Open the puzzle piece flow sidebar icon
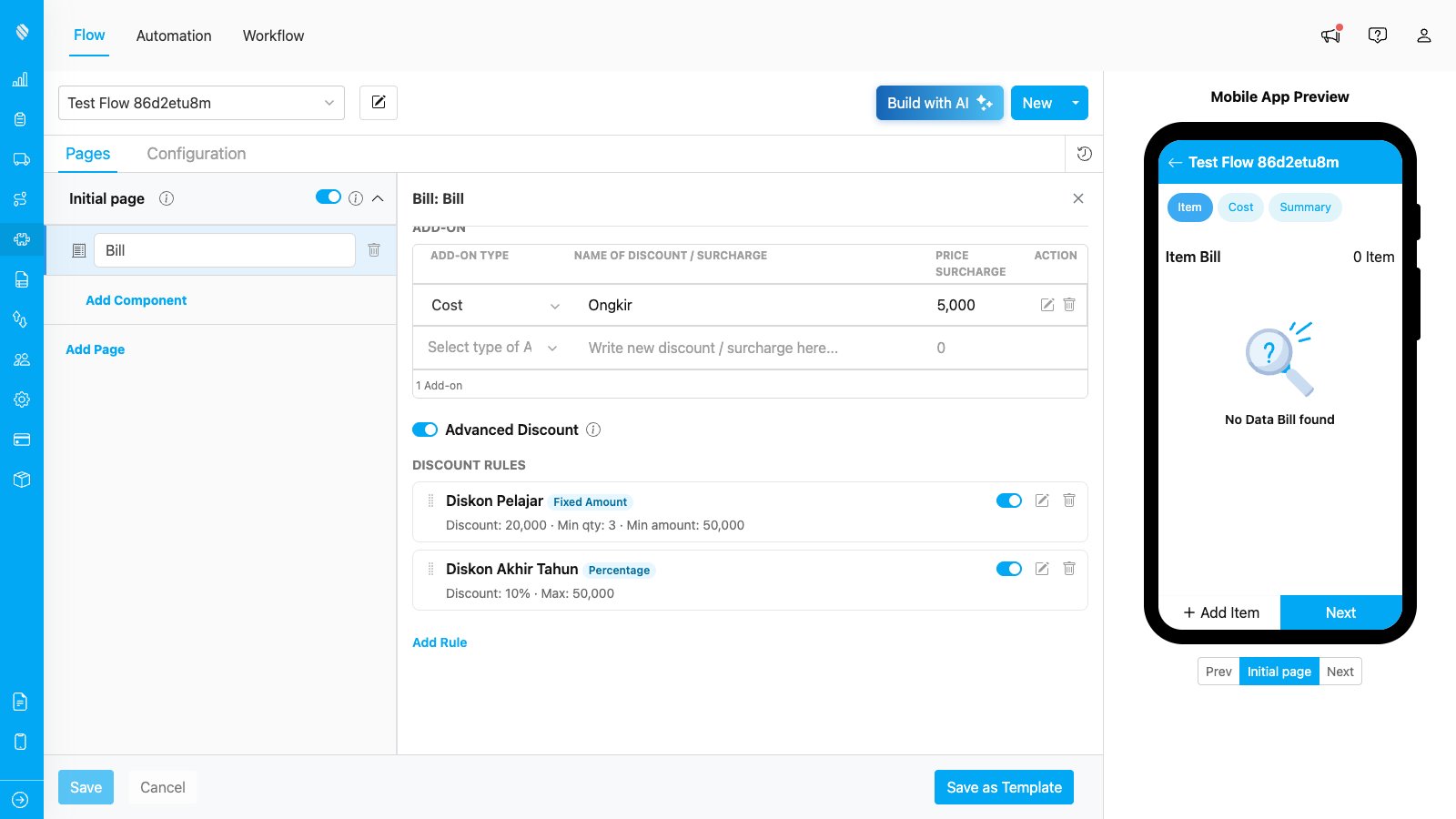The image size is (1456, 819). pyautogui.click(x=21, y=239)
